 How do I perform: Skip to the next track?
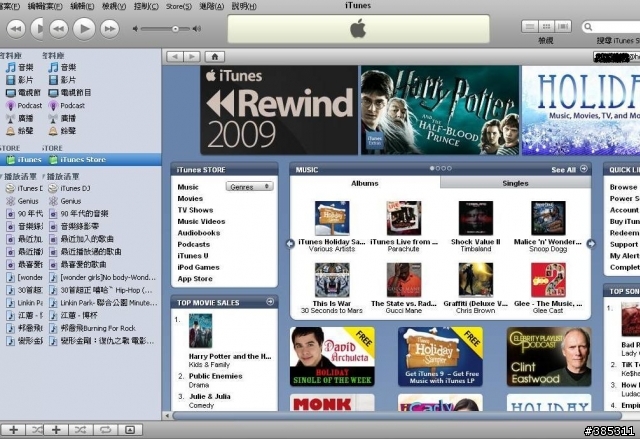tap(110, 29)
